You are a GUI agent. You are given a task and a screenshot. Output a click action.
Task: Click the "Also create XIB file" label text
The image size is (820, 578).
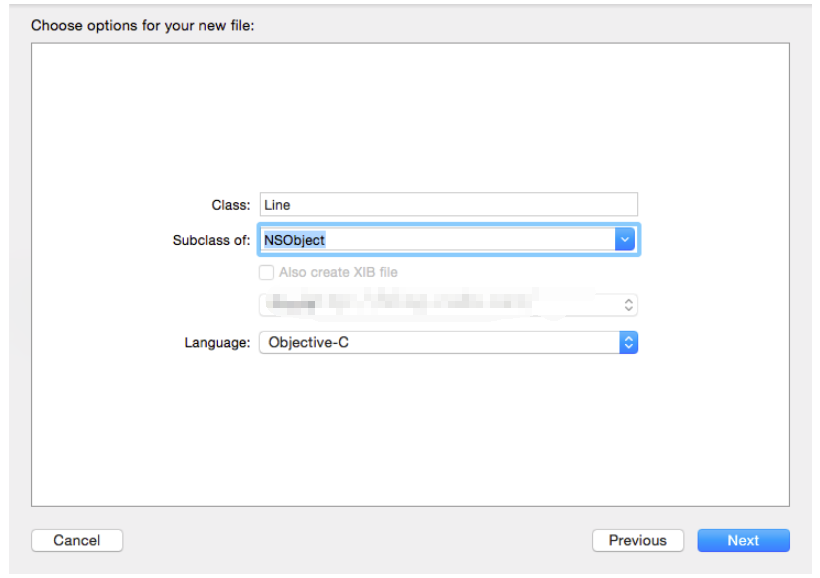[x=338, y=272]
